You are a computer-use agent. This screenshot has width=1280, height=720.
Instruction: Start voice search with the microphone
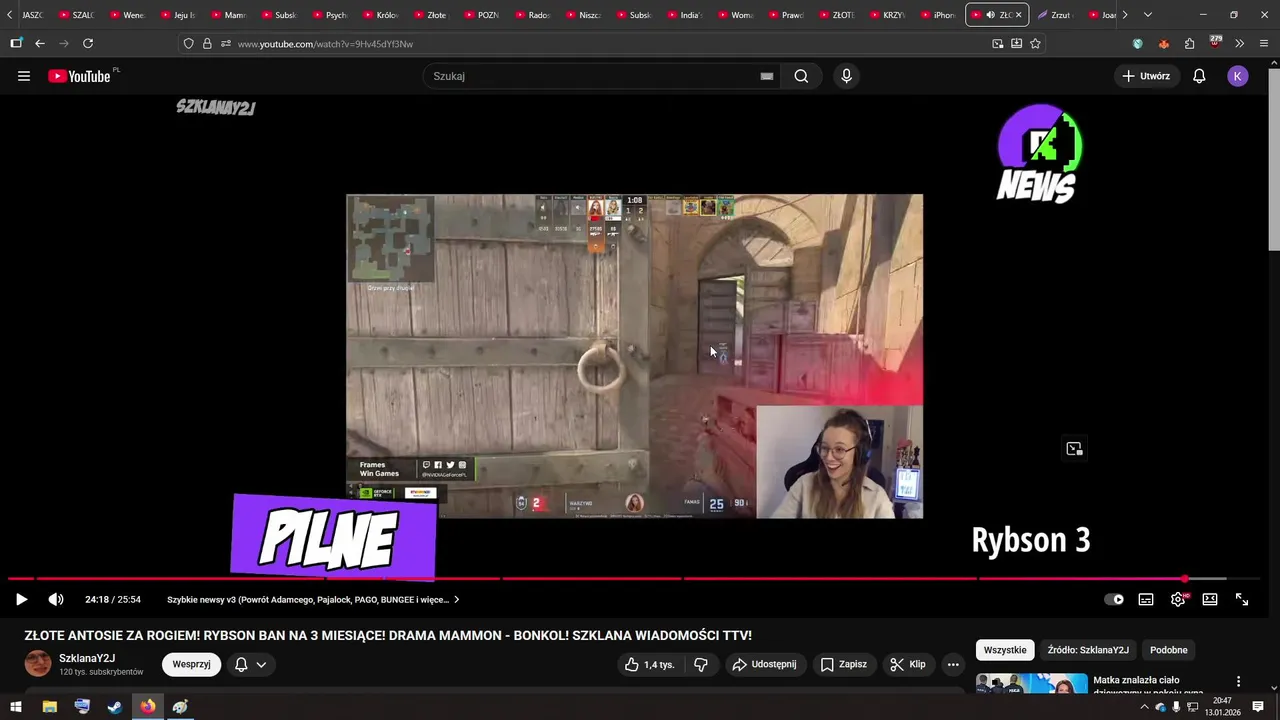846,76
